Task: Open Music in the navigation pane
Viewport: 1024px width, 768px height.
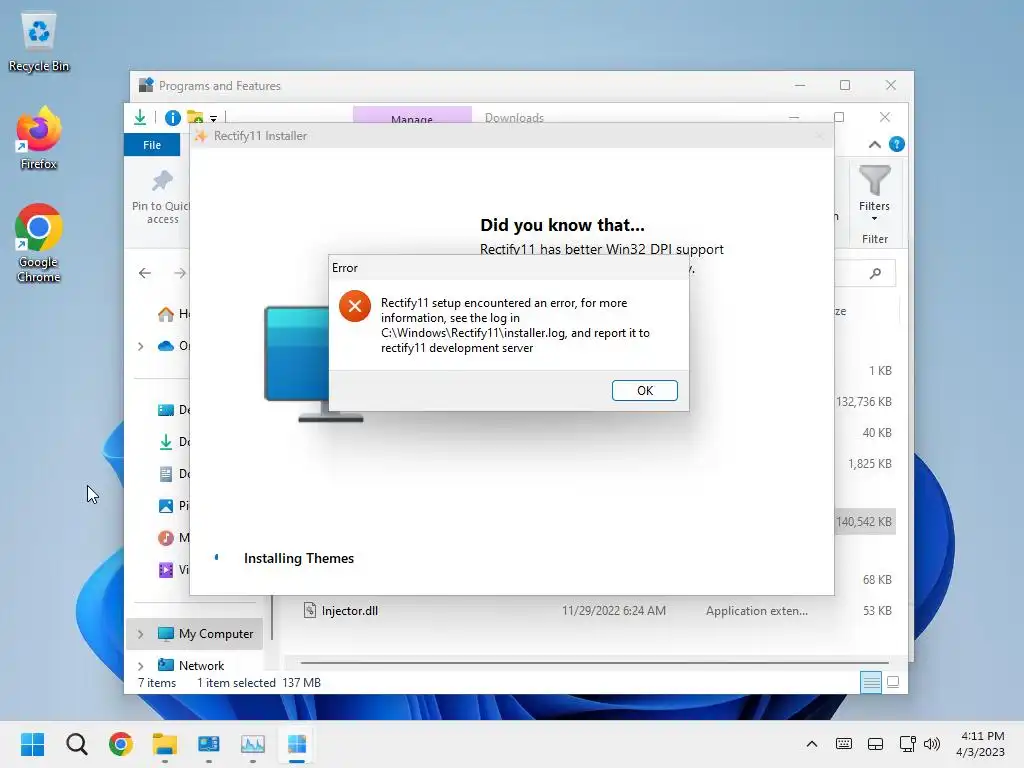Action: point(174,537)
